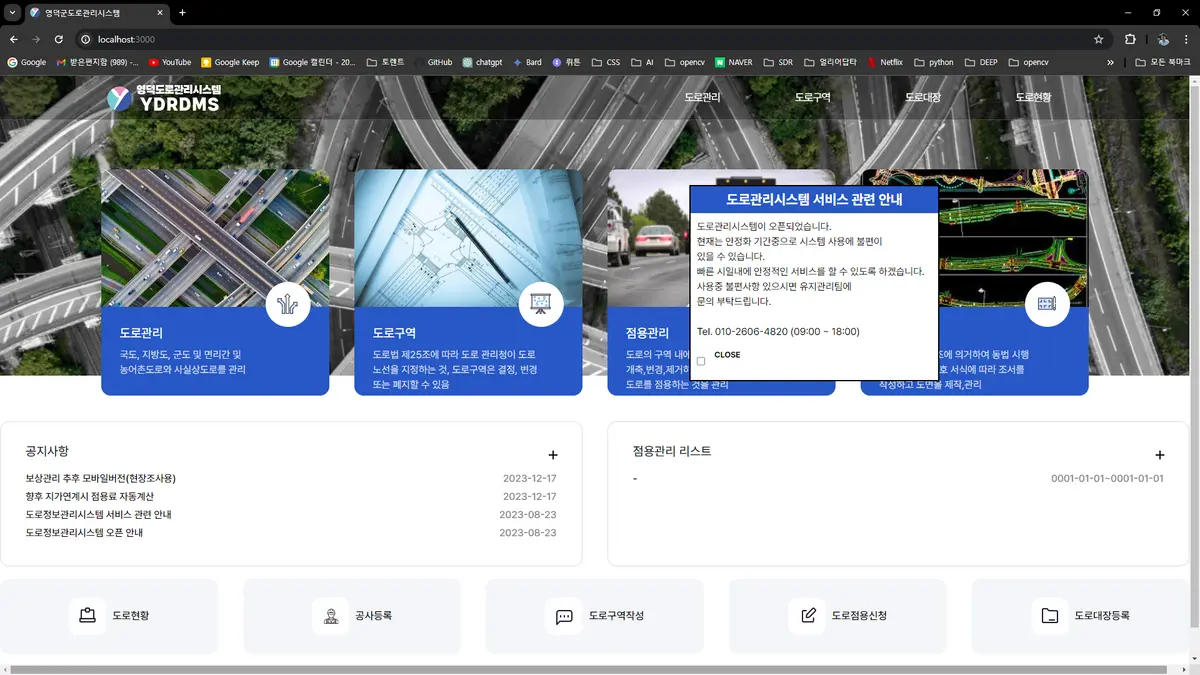Screen dimensions: 1200x675
Task: Expand 공지사항 list with plus button
Action: 553,456
